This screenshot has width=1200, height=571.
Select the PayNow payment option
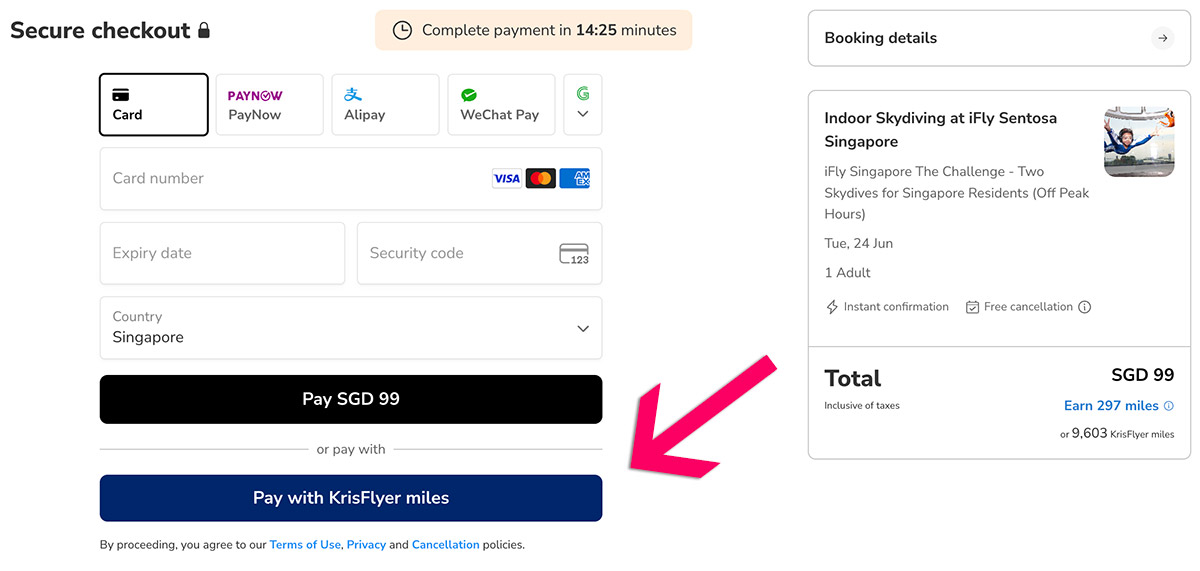coord(270,105)
